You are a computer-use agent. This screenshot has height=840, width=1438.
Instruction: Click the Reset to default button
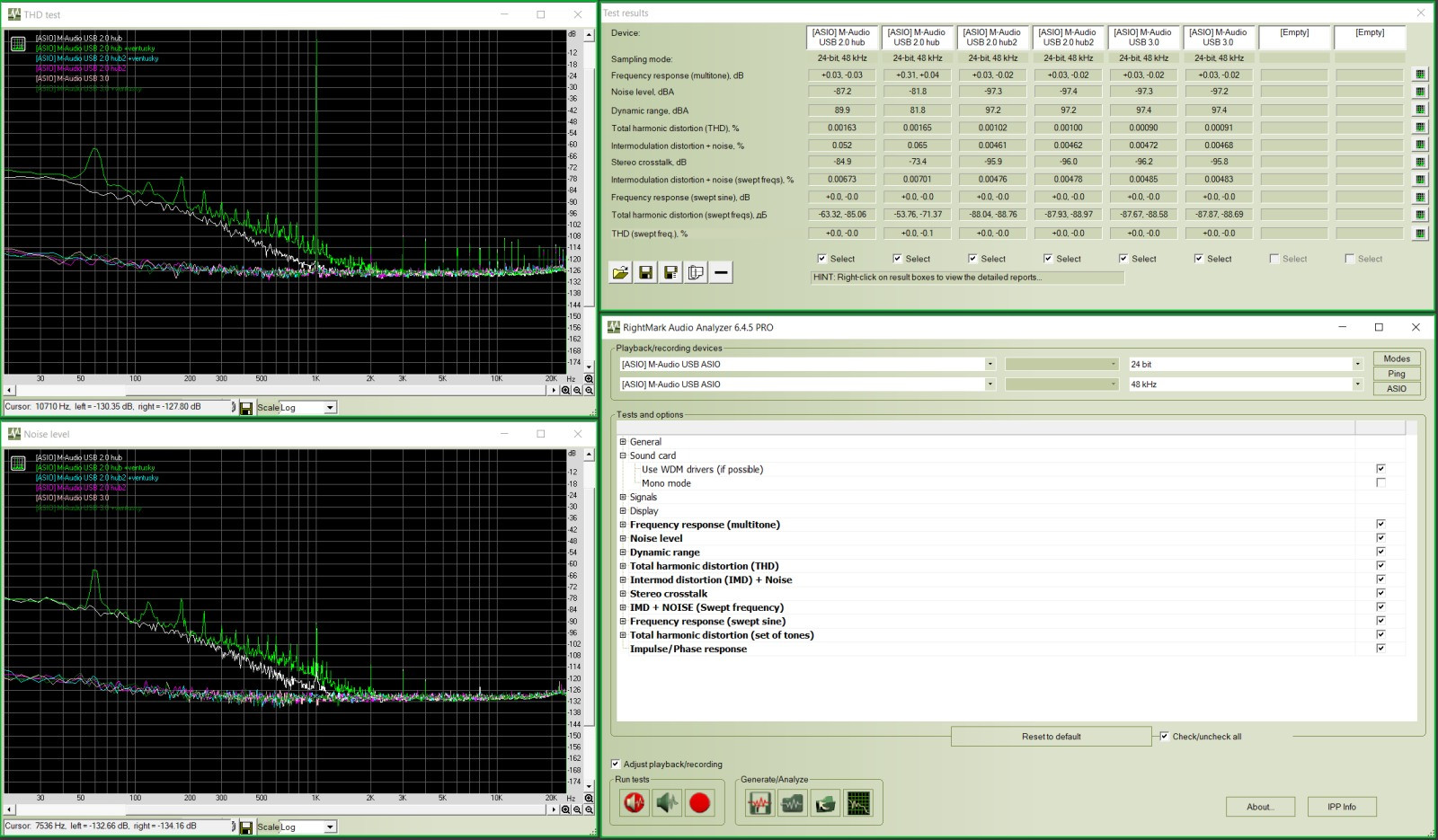pyautogui.click(x=1051, y=737)
